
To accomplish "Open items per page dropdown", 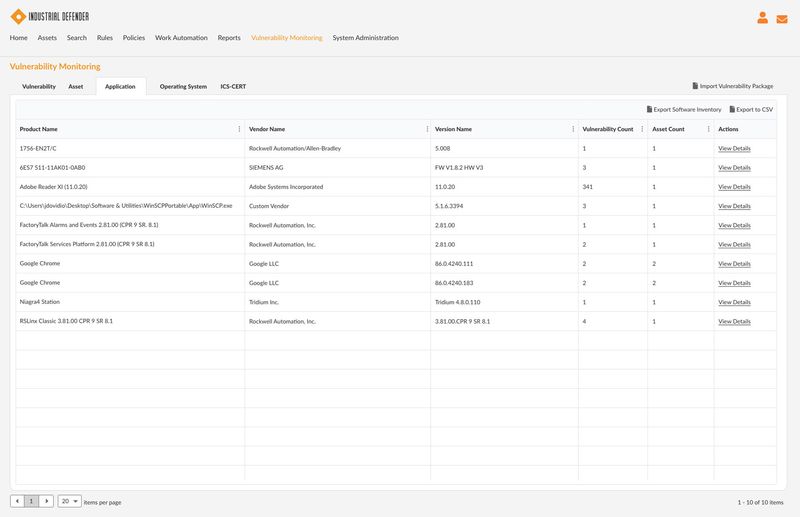I will [69, 501].
